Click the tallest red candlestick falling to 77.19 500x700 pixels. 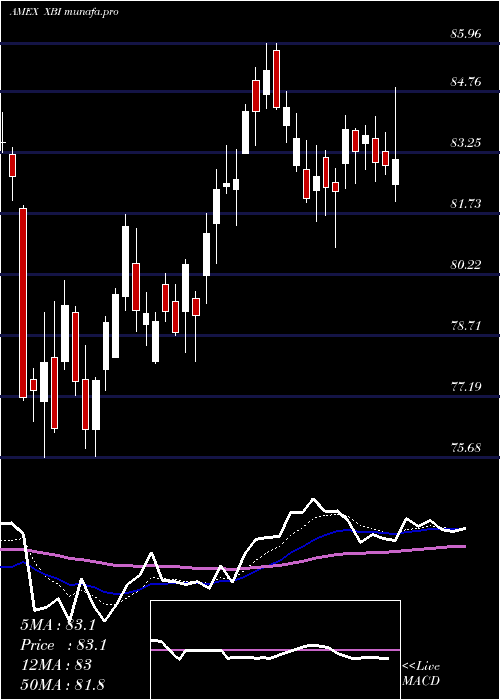pyautogui.click(x=22, y=303)
